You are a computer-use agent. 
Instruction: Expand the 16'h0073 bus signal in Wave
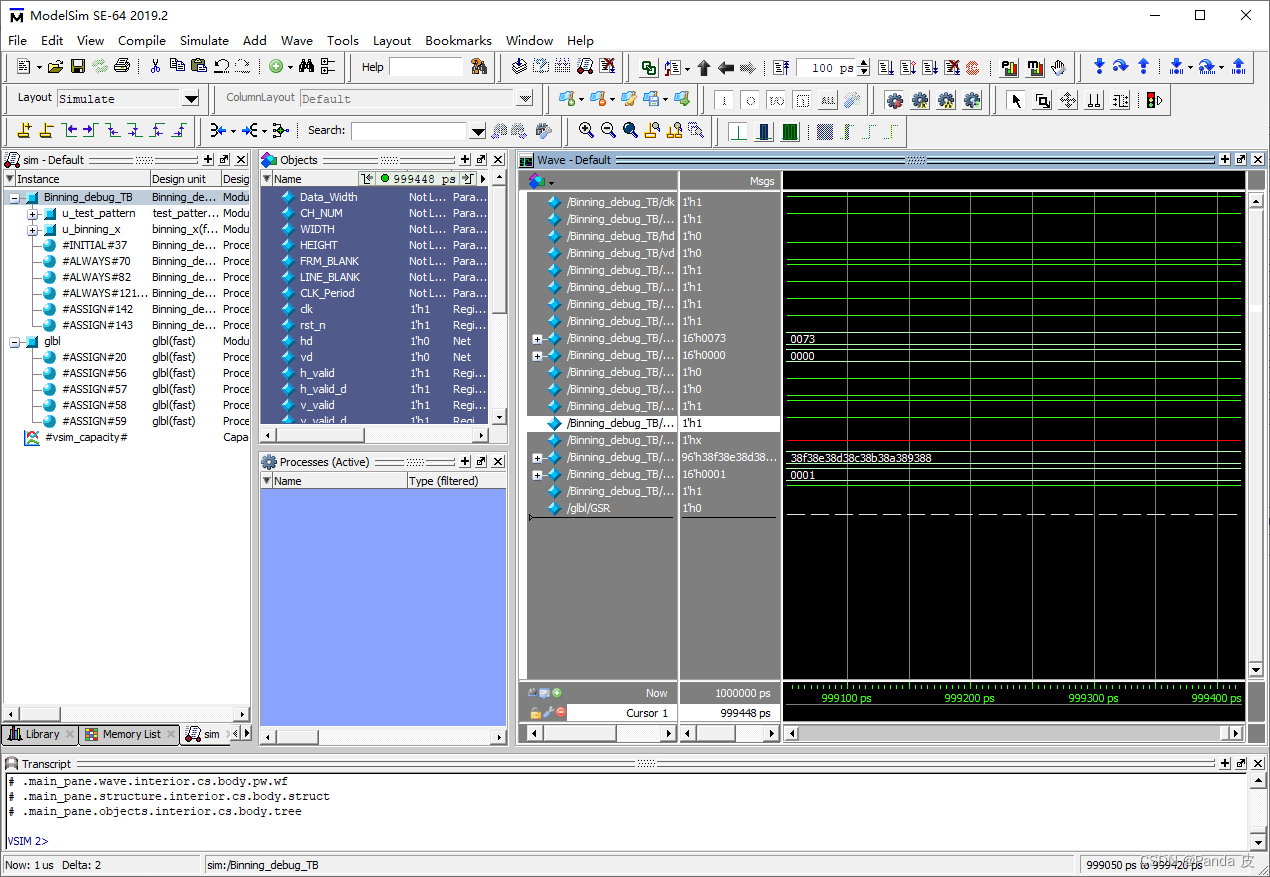(x=538, y=339)
